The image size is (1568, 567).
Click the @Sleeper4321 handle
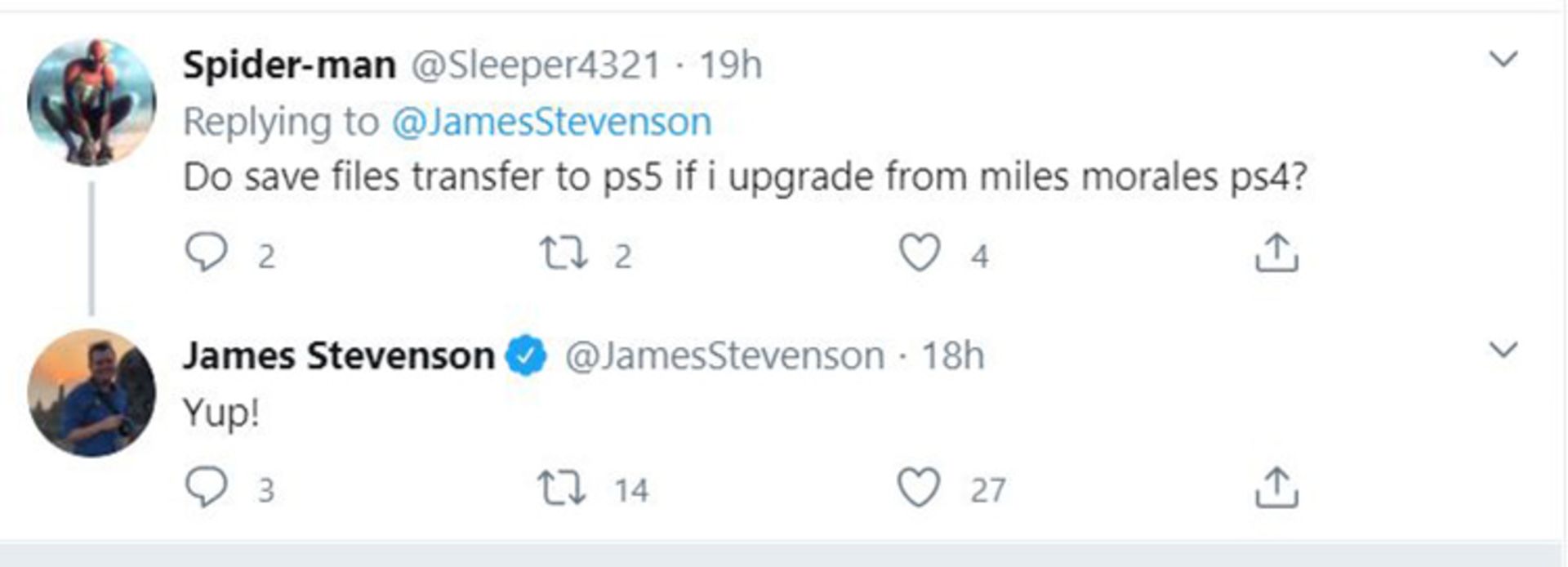pyautogui.click(x=535, y=65)
